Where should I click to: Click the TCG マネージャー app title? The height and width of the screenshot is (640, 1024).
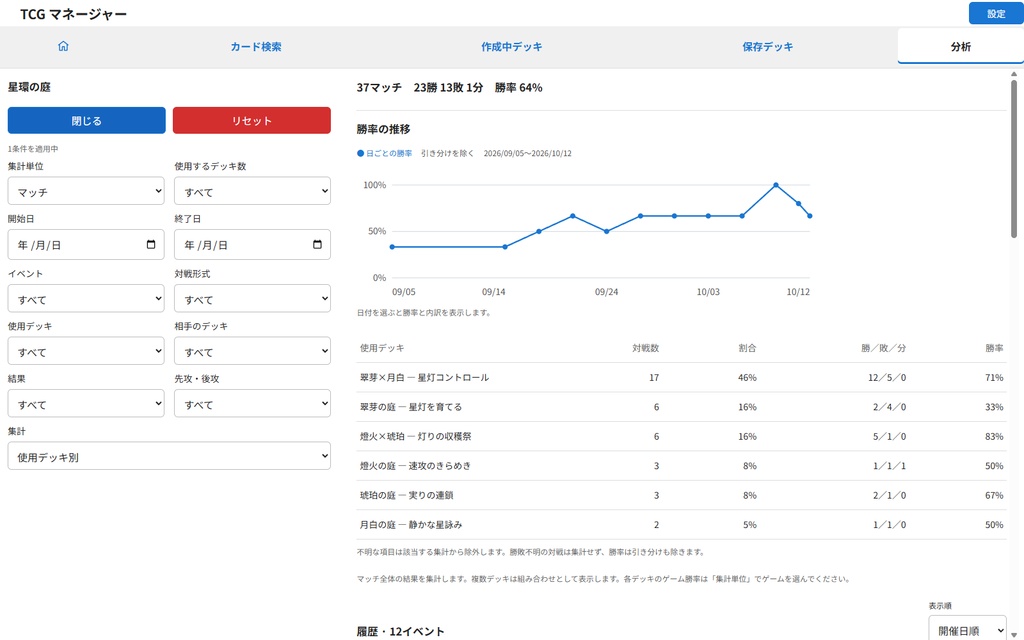tap(73, 14)
